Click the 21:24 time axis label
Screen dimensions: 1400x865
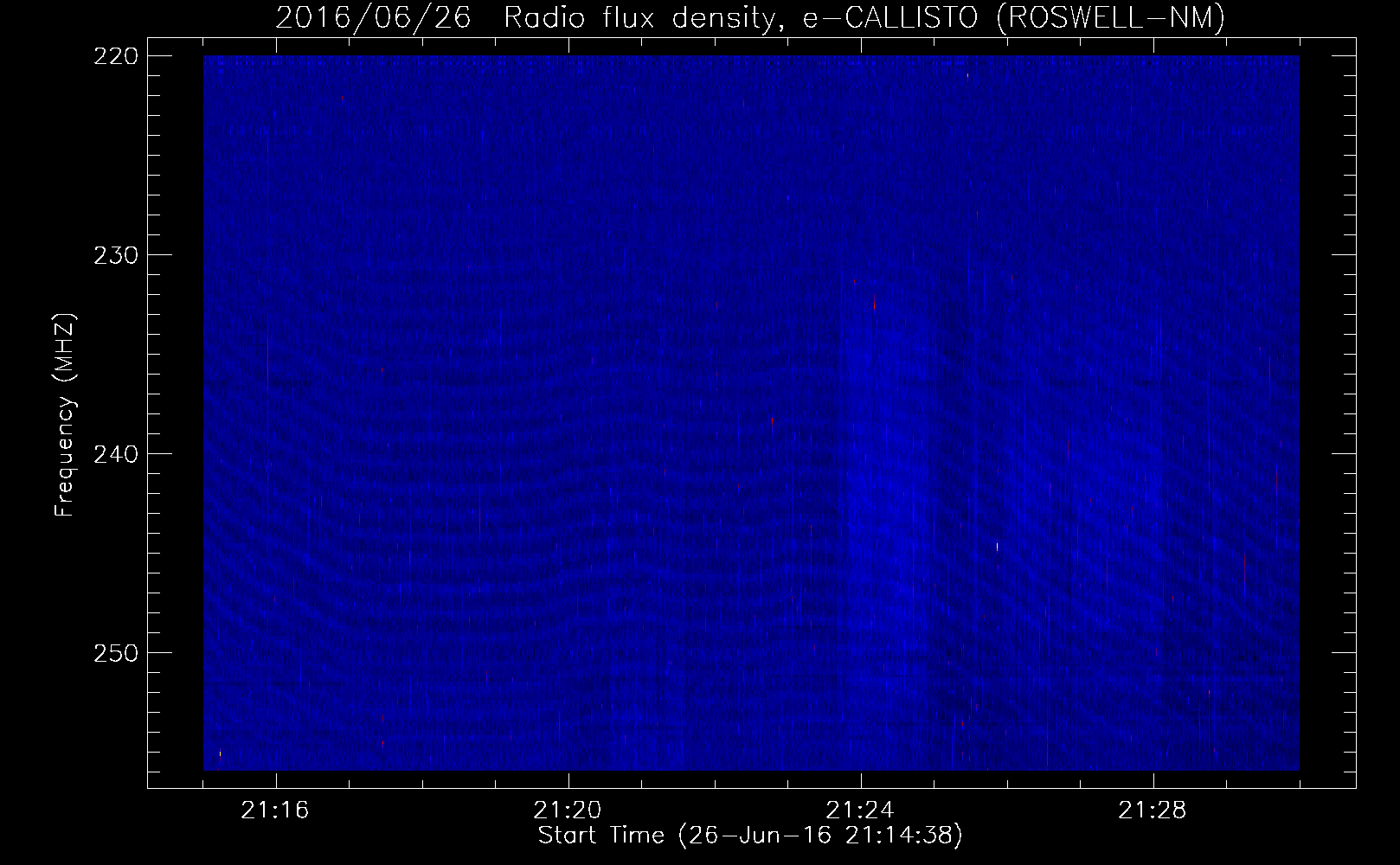[860, 811]
